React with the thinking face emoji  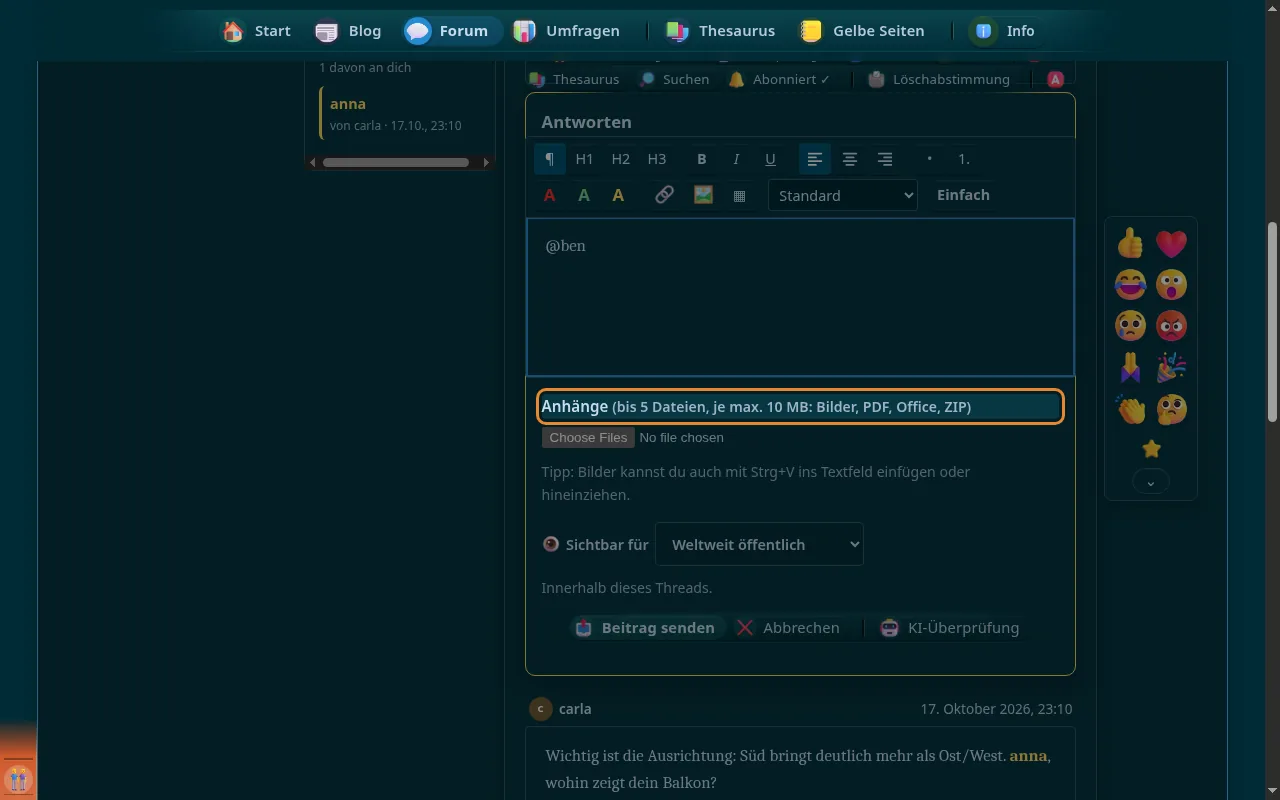(1171, 408)
